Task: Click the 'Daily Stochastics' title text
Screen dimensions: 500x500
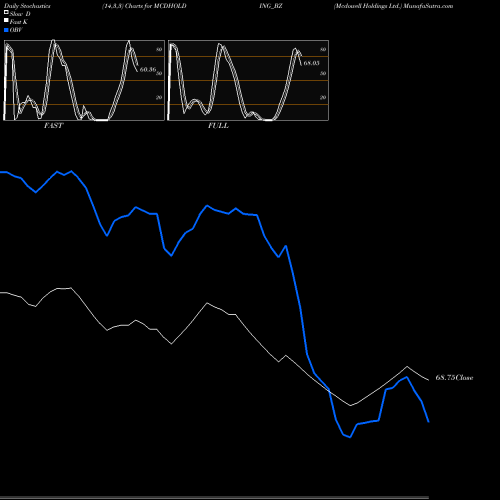Action: click(27, 6)
